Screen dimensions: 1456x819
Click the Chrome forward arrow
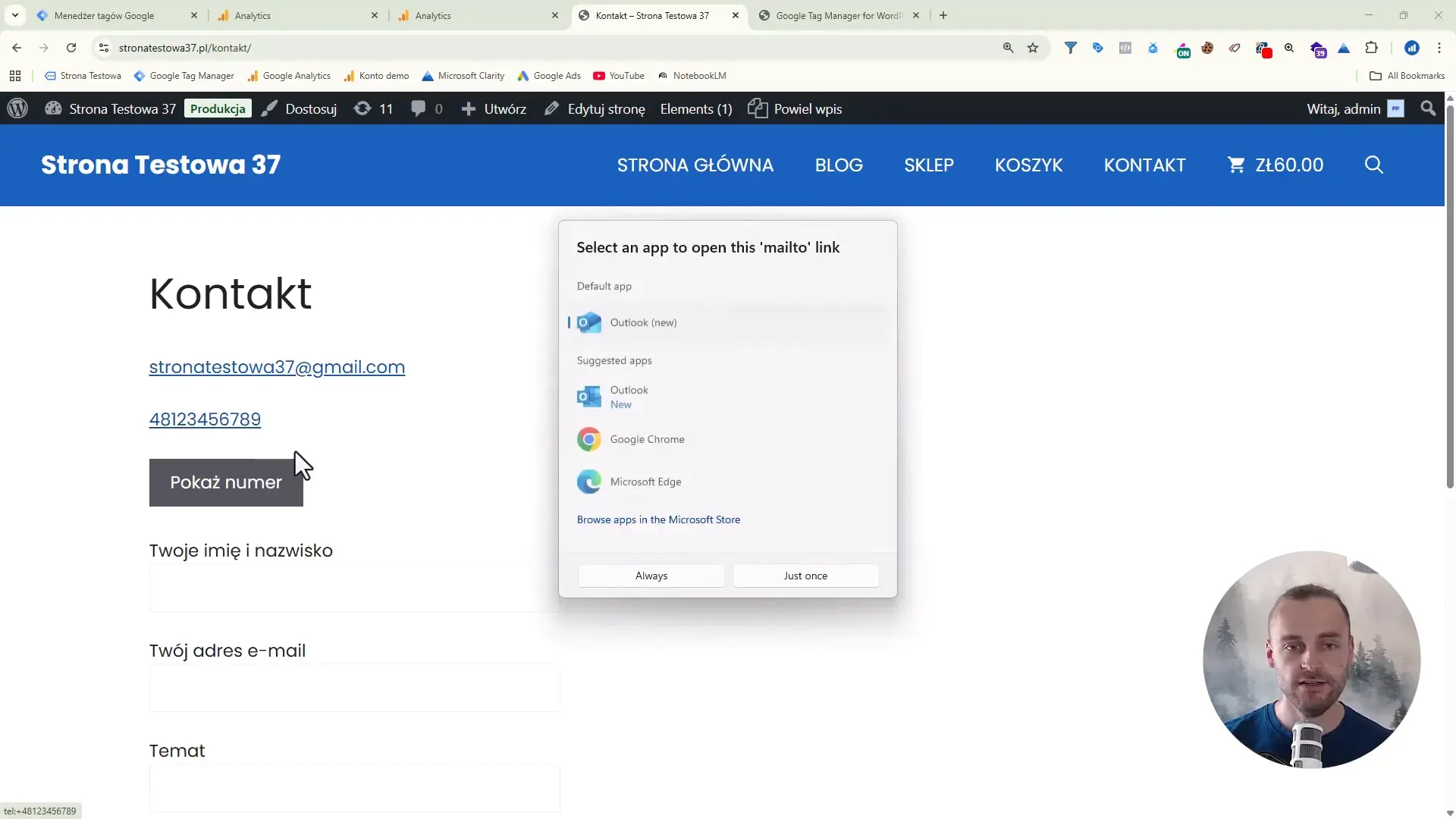(x=44, y=48)
